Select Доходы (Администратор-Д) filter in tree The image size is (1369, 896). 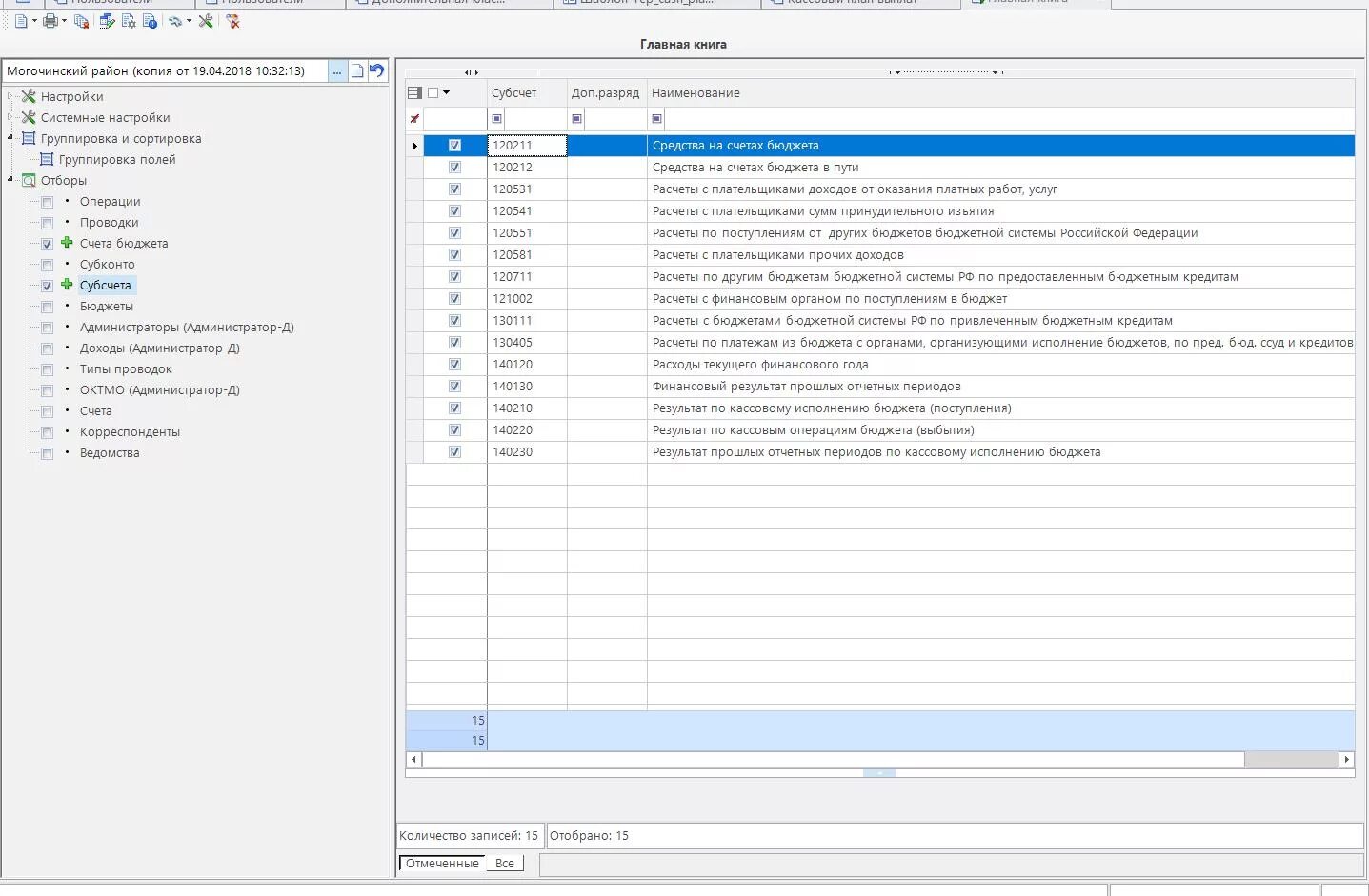click(160, 348)
